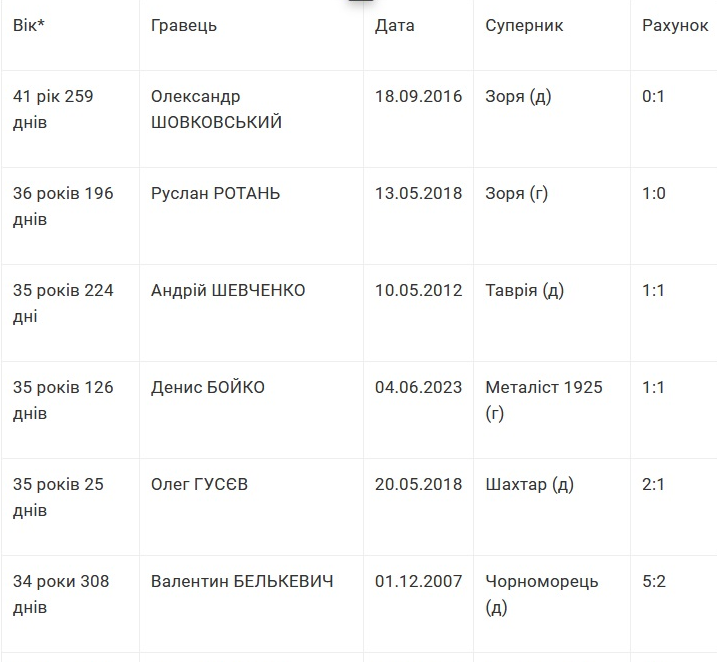Select opponent cell "Металіст 1925 (г)"
This screenshot has height=662, width=717.
tap(544, 400)
